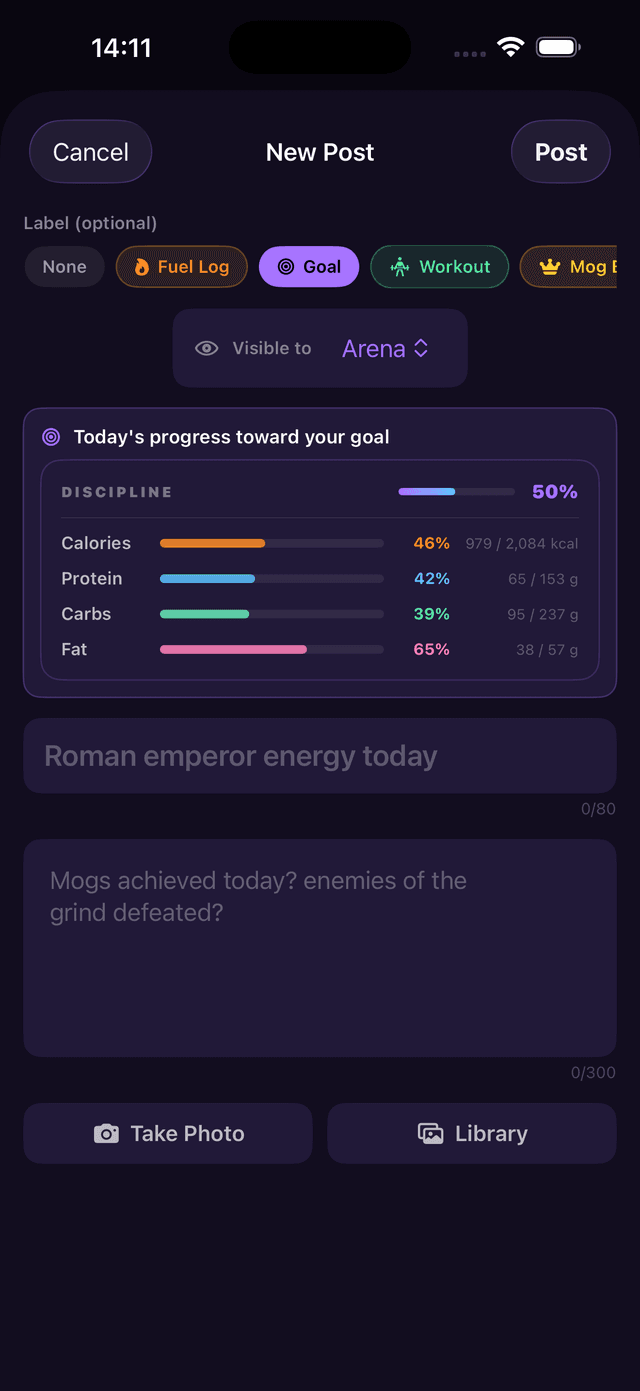Click the Roman emperor energy today title field
Viewport: 640px width, 1391px height.
pyautogui.click(x=320, y=755)
